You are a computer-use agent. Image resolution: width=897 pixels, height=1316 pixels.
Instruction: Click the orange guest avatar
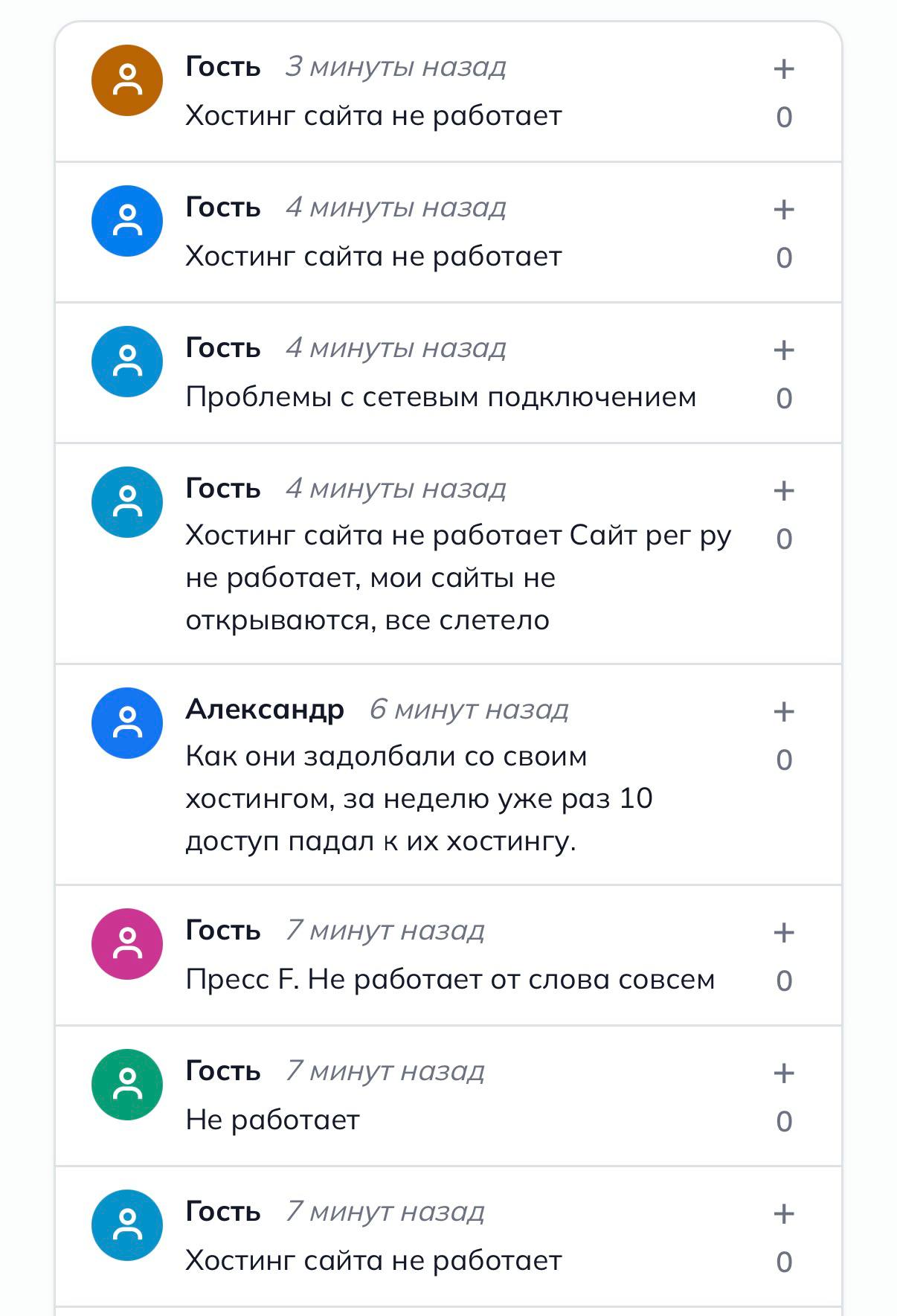127,80
